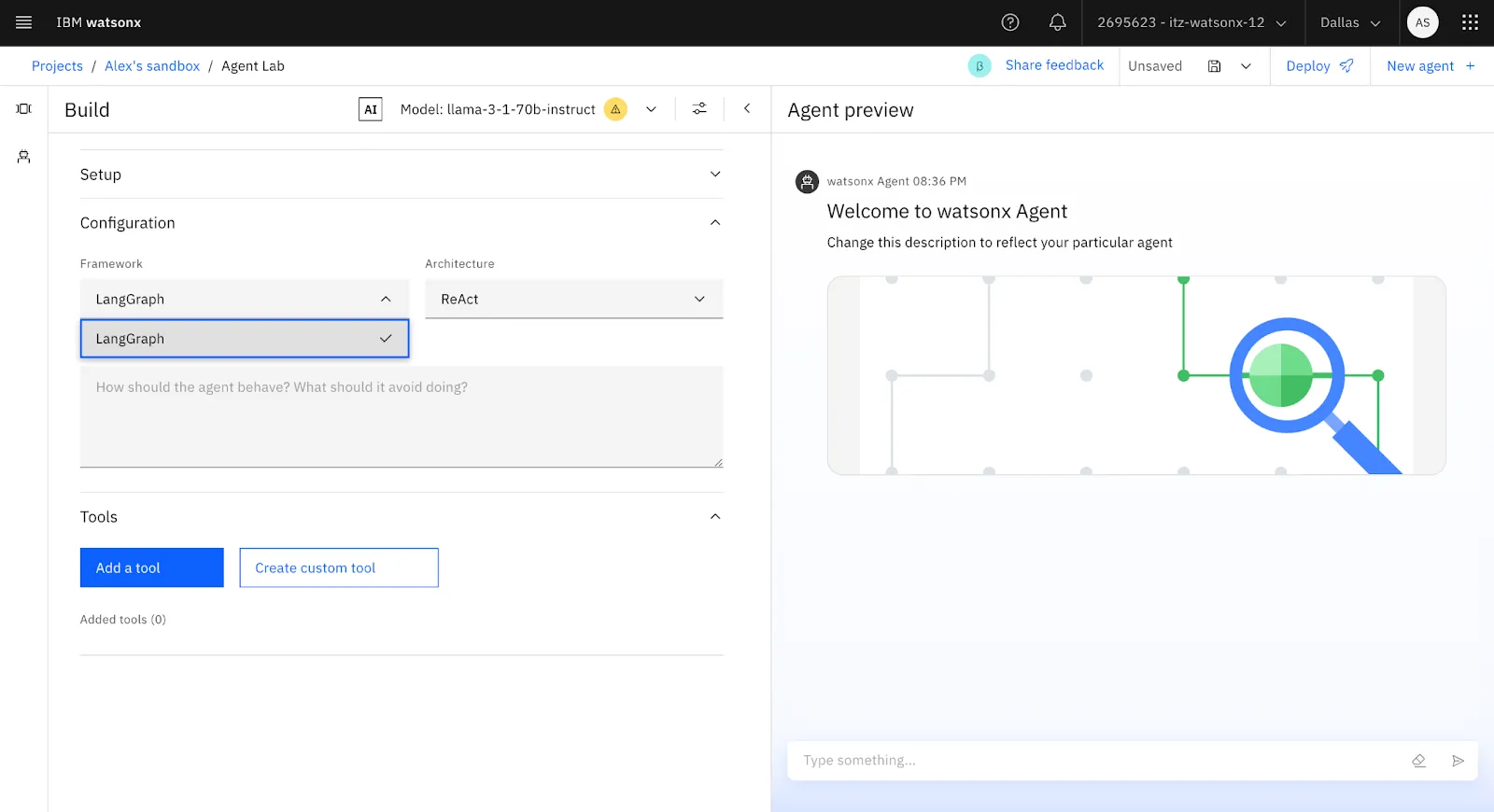Go to Projects breadcrumb
The width and height of the screenshot is (1494, 812).
pyautogui.click(x=57, y=66)
